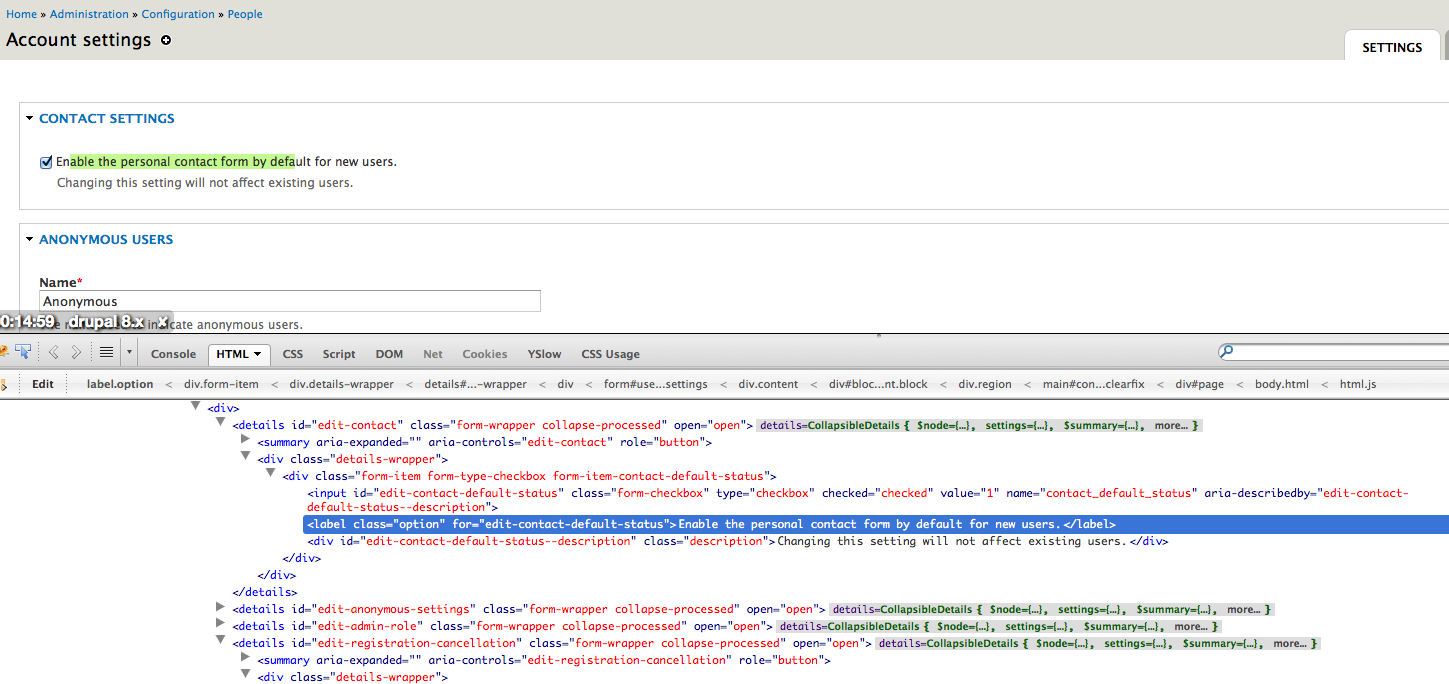Open the Firebug panel list icon

[105, 352]
